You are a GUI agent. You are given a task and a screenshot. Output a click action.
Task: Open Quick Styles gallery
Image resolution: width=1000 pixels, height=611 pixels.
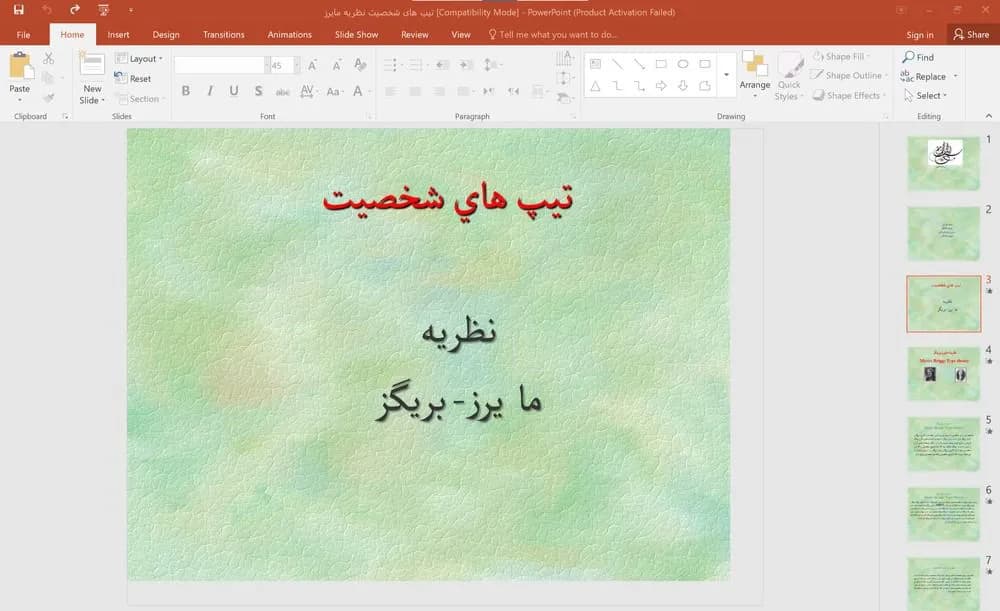[789, 76]
